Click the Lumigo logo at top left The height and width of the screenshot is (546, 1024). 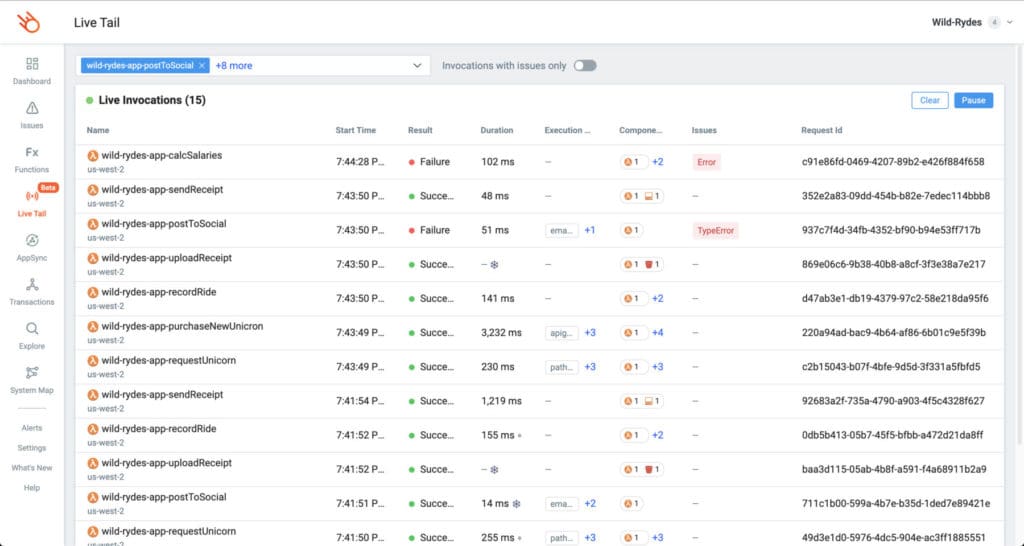32,22
